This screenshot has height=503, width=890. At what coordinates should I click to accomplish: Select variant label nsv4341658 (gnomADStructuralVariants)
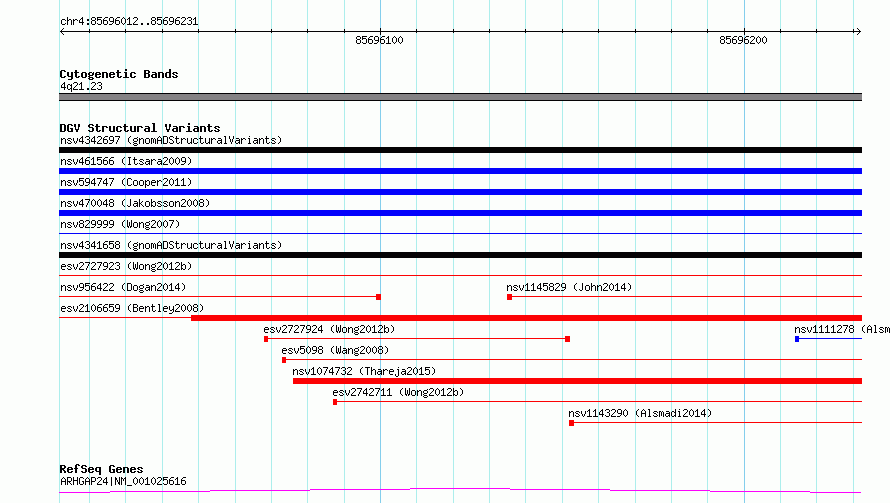(x=171, y=245)
